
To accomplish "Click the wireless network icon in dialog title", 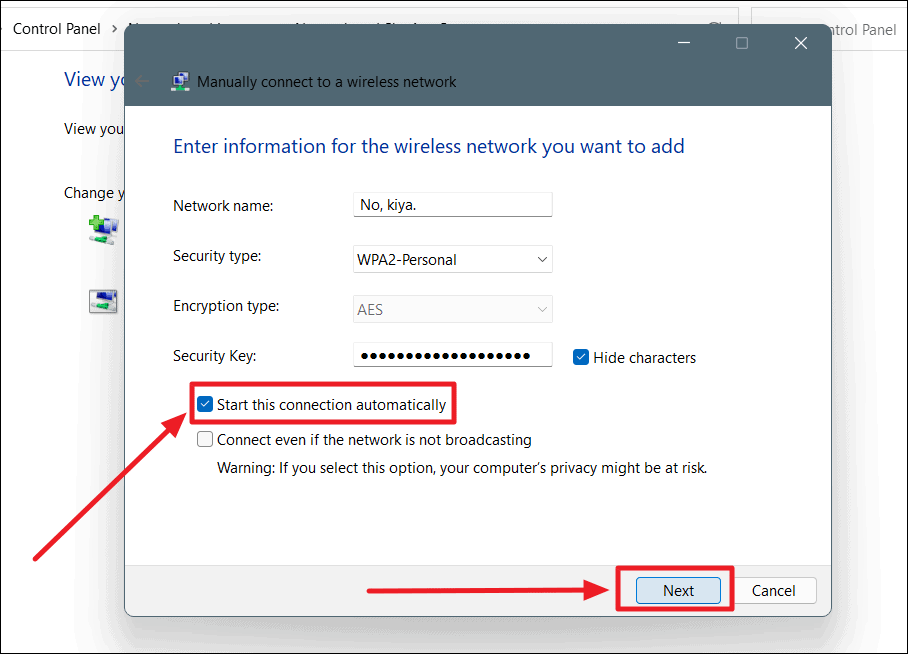I will [x=181, y=82].
